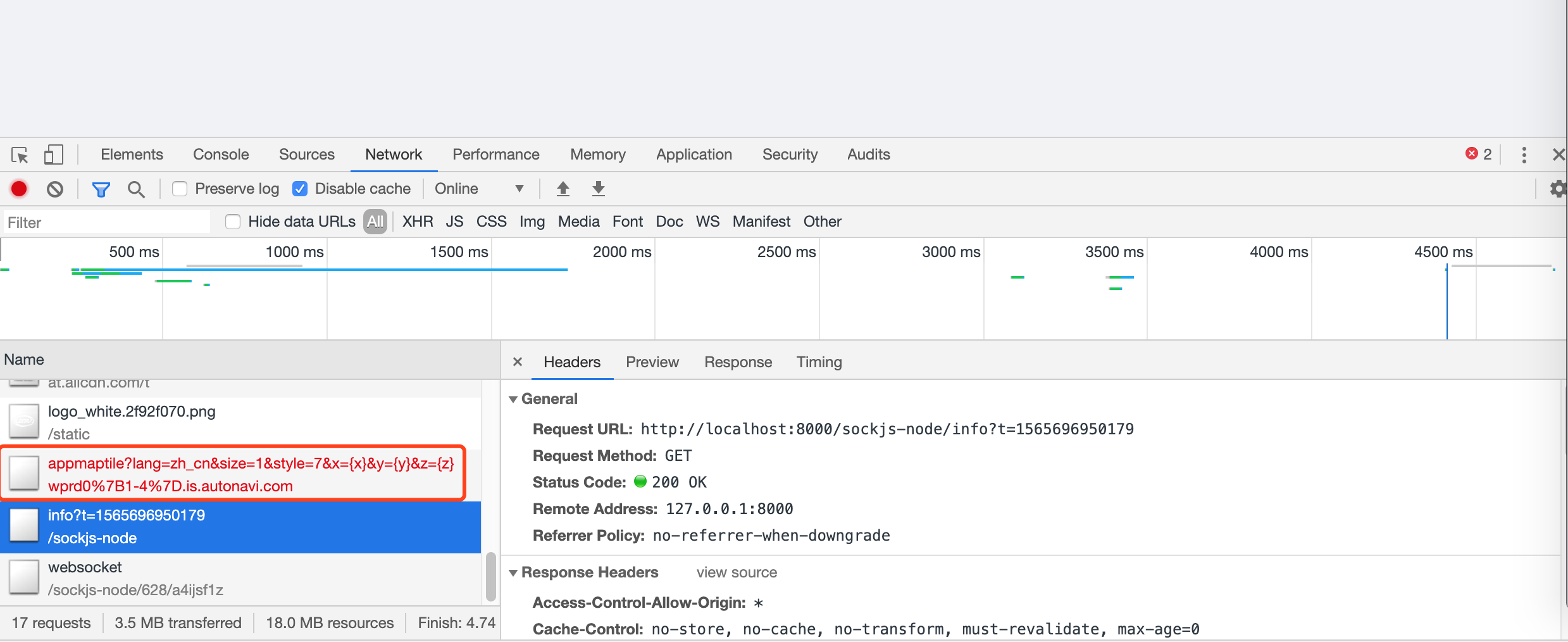Uncheck Disable cache

coord(299,188)
